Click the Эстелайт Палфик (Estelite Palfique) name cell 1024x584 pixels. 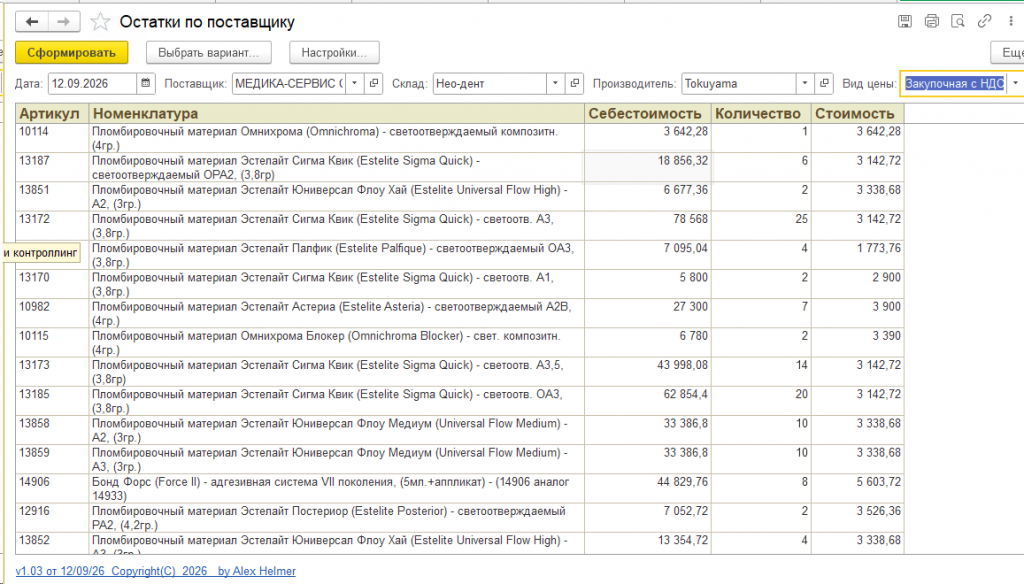(336, 255)
